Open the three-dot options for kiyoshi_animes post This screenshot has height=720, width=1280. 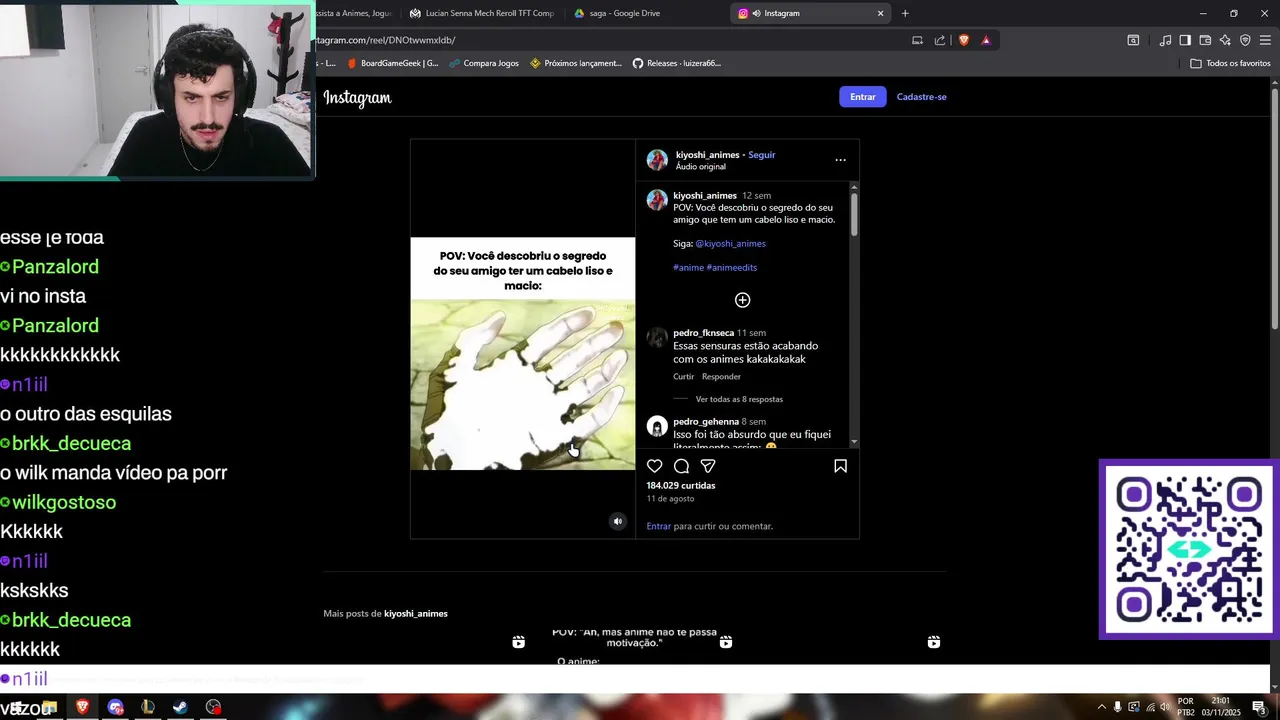(840, 160)
